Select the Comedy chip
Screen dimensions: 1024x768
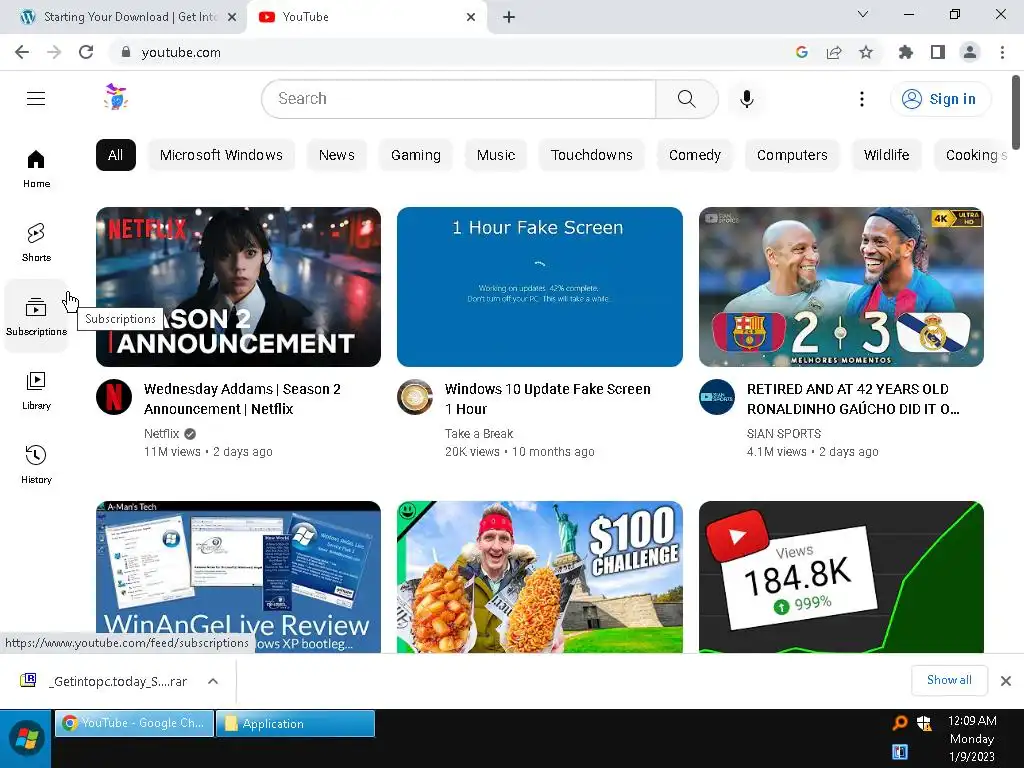click(x=695, y=155)
